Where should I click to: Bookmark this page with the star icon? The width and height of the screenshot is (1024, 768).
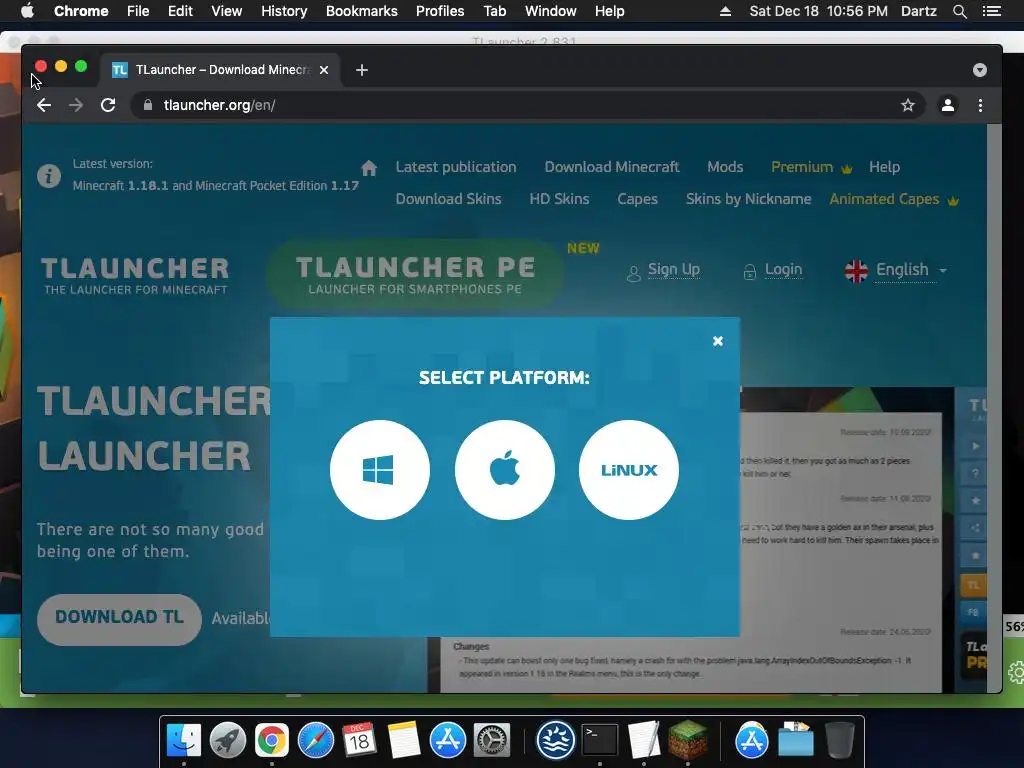coord(908,105)
